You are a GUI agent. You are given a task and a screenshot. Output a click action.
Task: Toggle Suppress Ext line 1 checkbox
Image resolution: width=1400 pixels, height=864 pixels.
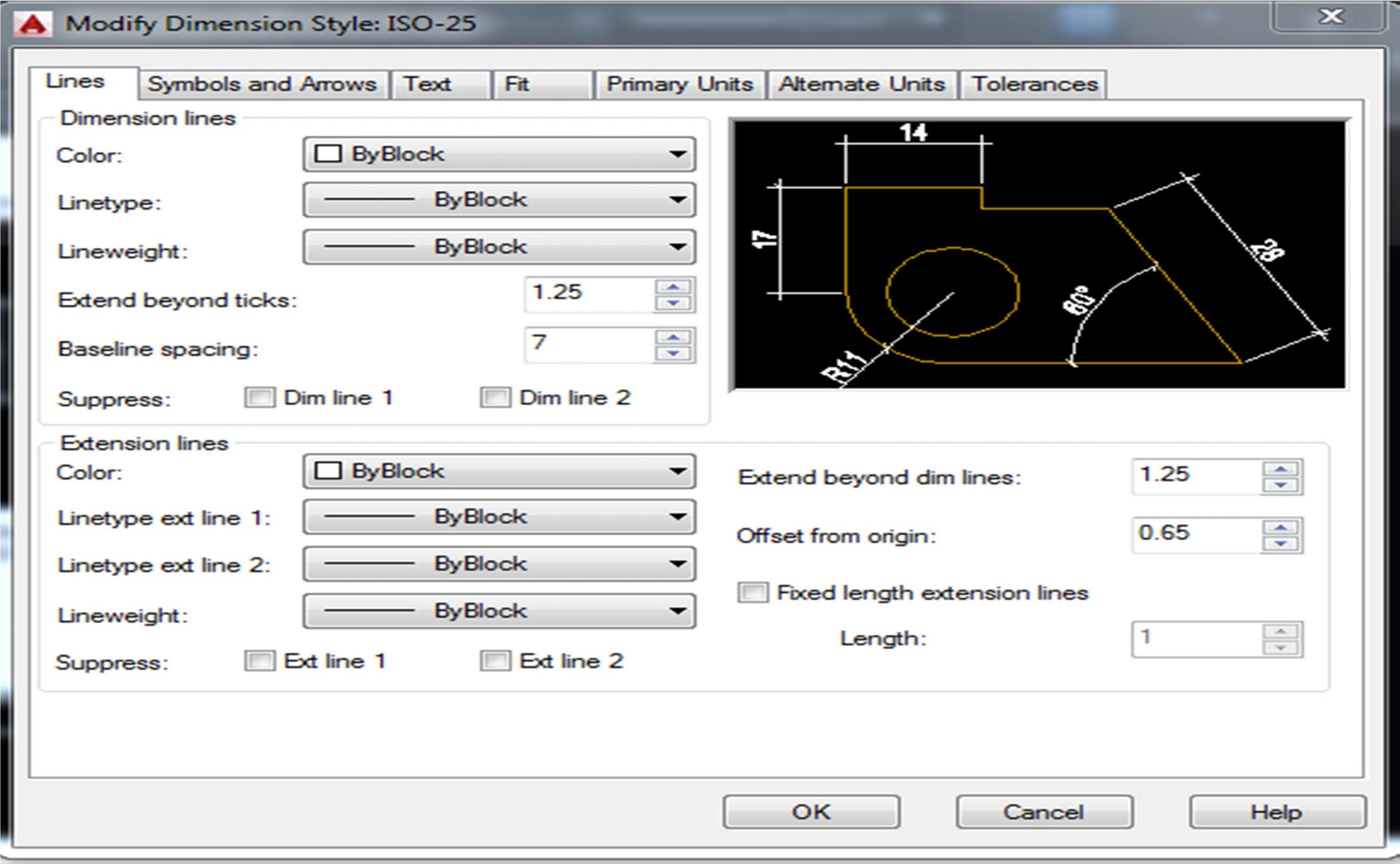tap(260, 661)
